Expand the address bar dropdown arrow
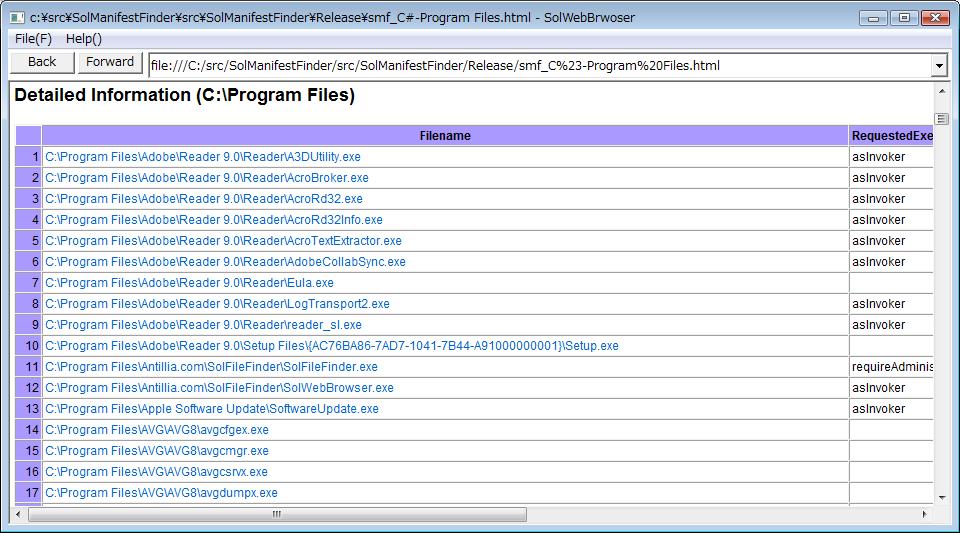The height and width of the screenshot is (533, 960). tap(939, 65)
